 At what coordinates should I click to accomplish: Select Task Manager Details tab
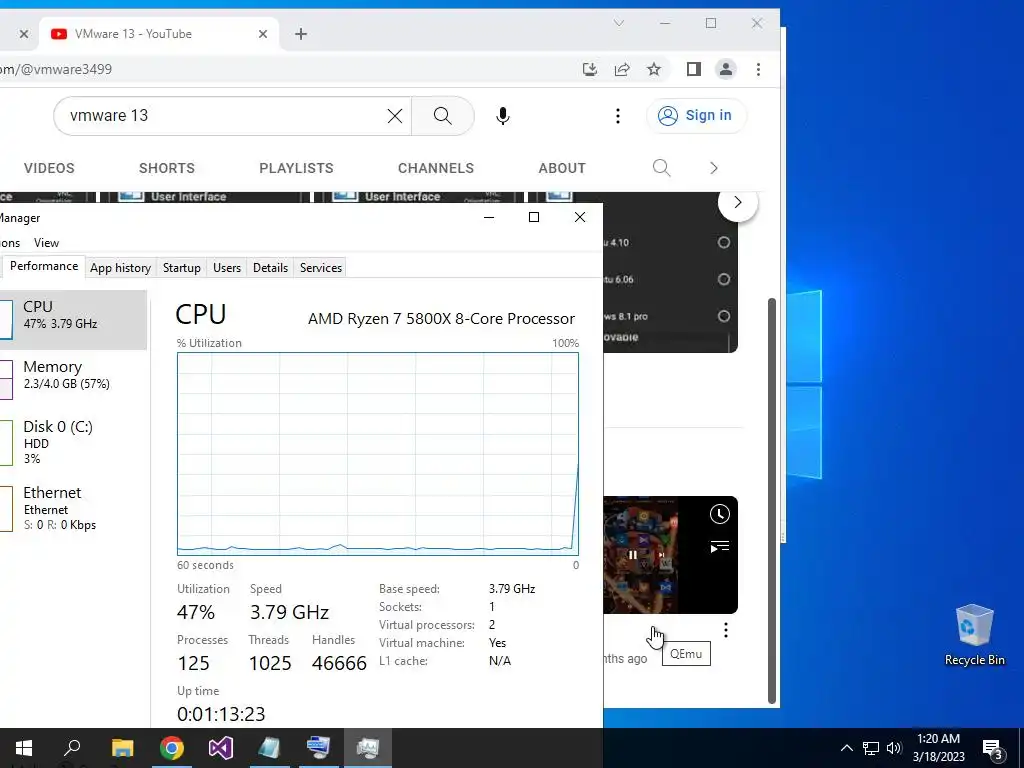[x=270, y=268]
